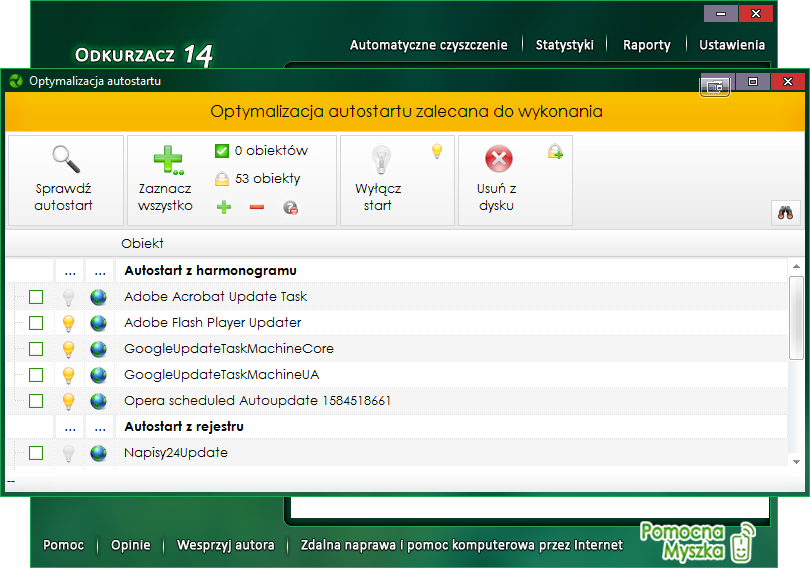Open the Statystyki menu in Odkurzacz window

click(565, 45)
